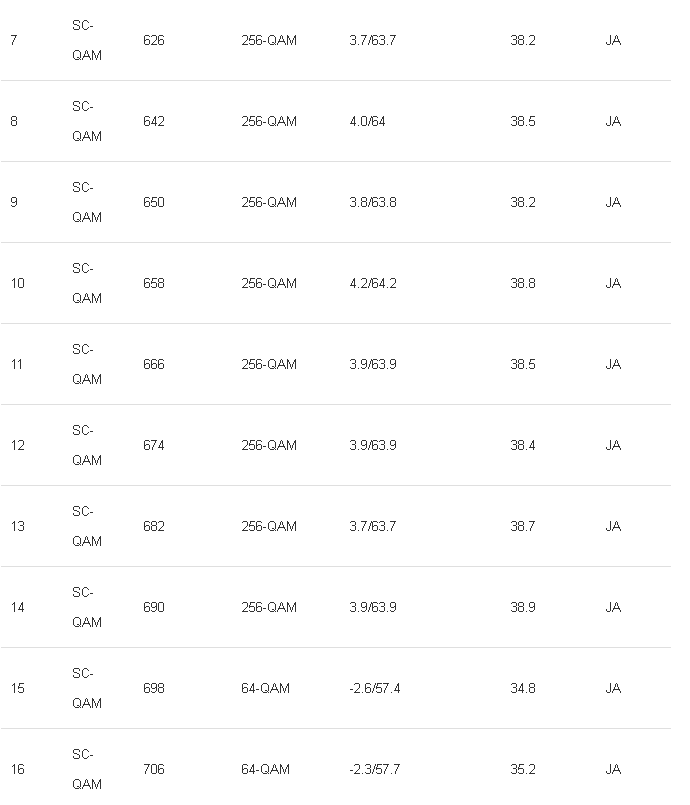Click channel number 7 in the first row
Screen dimensions: 690x805
13,41
